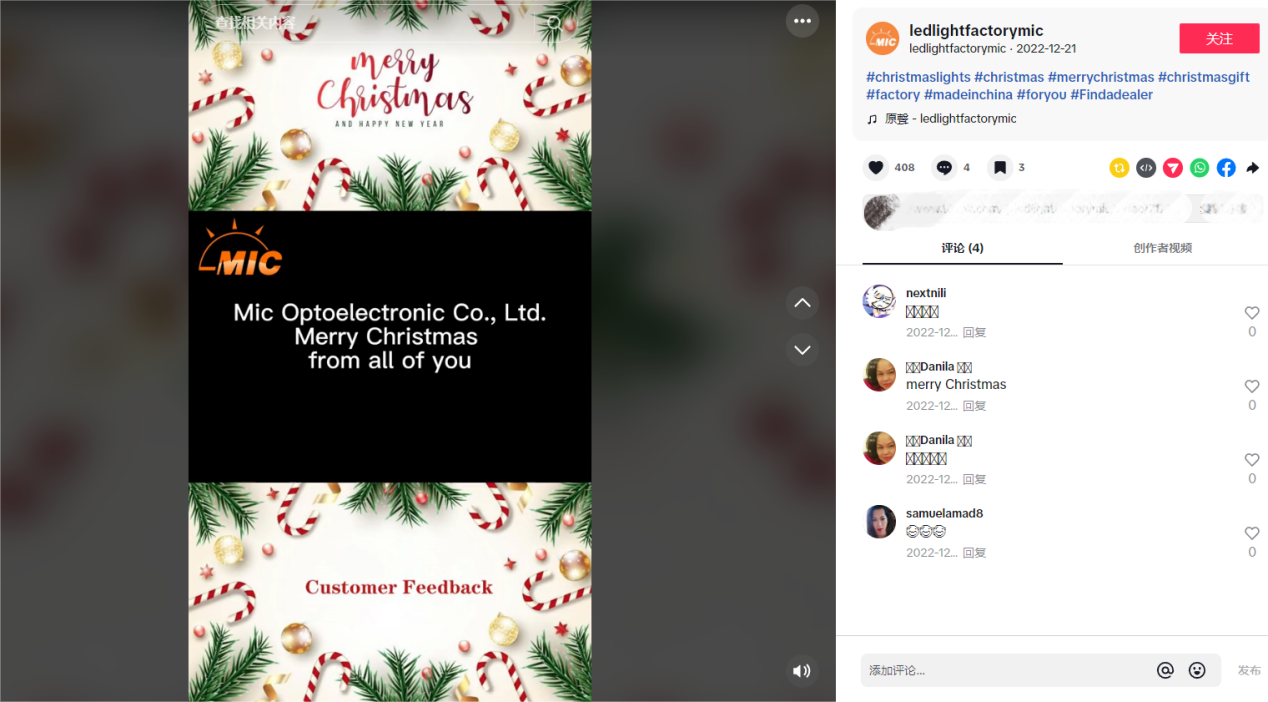Select the 评论 (4) tab
The height and width of the screenshot is (702, 1268).
tap(962, 248)
